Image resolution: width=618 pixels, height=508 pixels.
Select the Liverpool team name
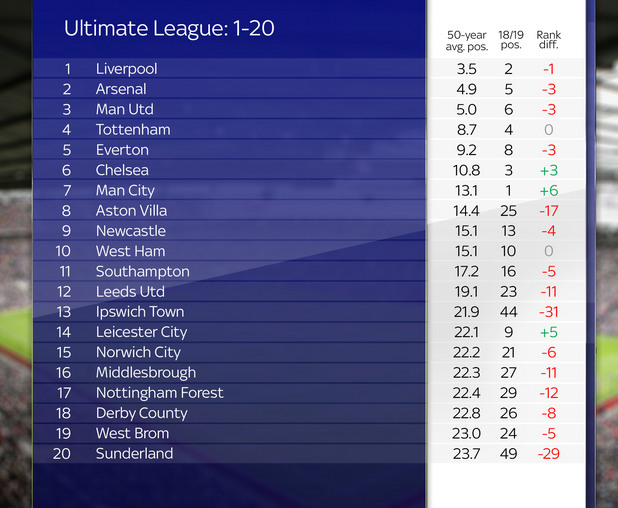point(127,69)
